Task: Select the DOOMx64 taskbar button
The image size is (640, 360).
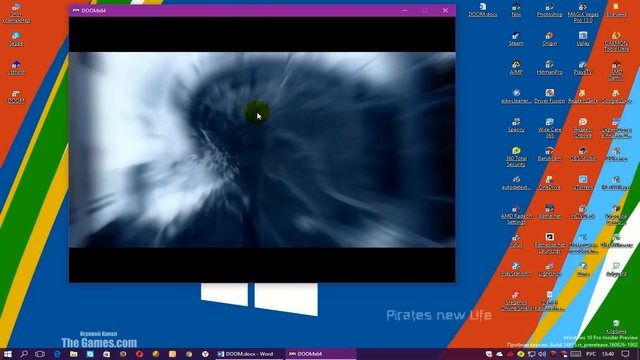Action: (320, 354)
